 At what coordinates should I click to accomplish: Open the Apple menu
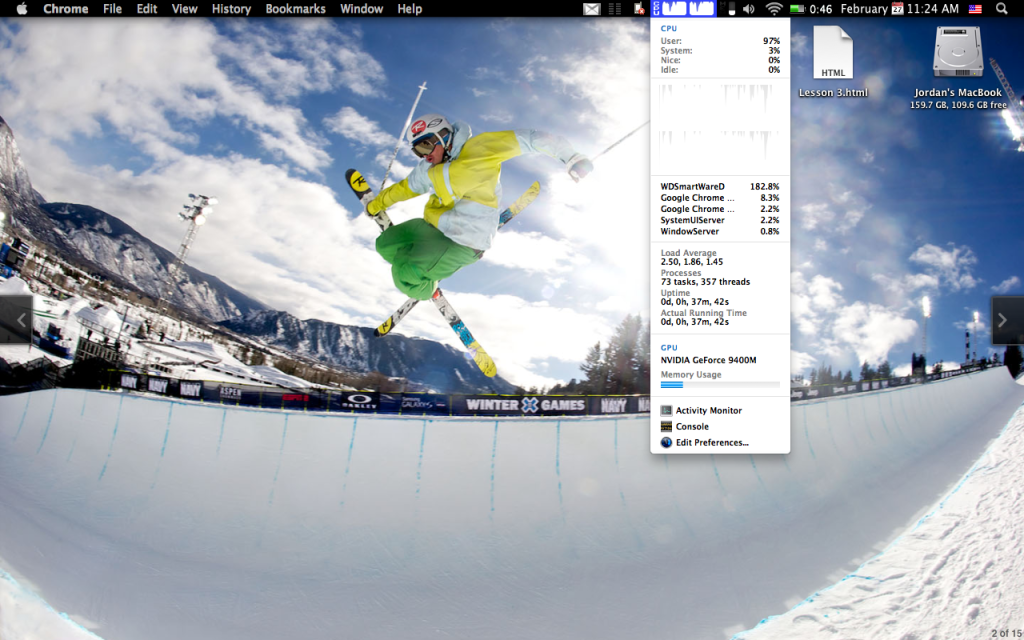22,8
